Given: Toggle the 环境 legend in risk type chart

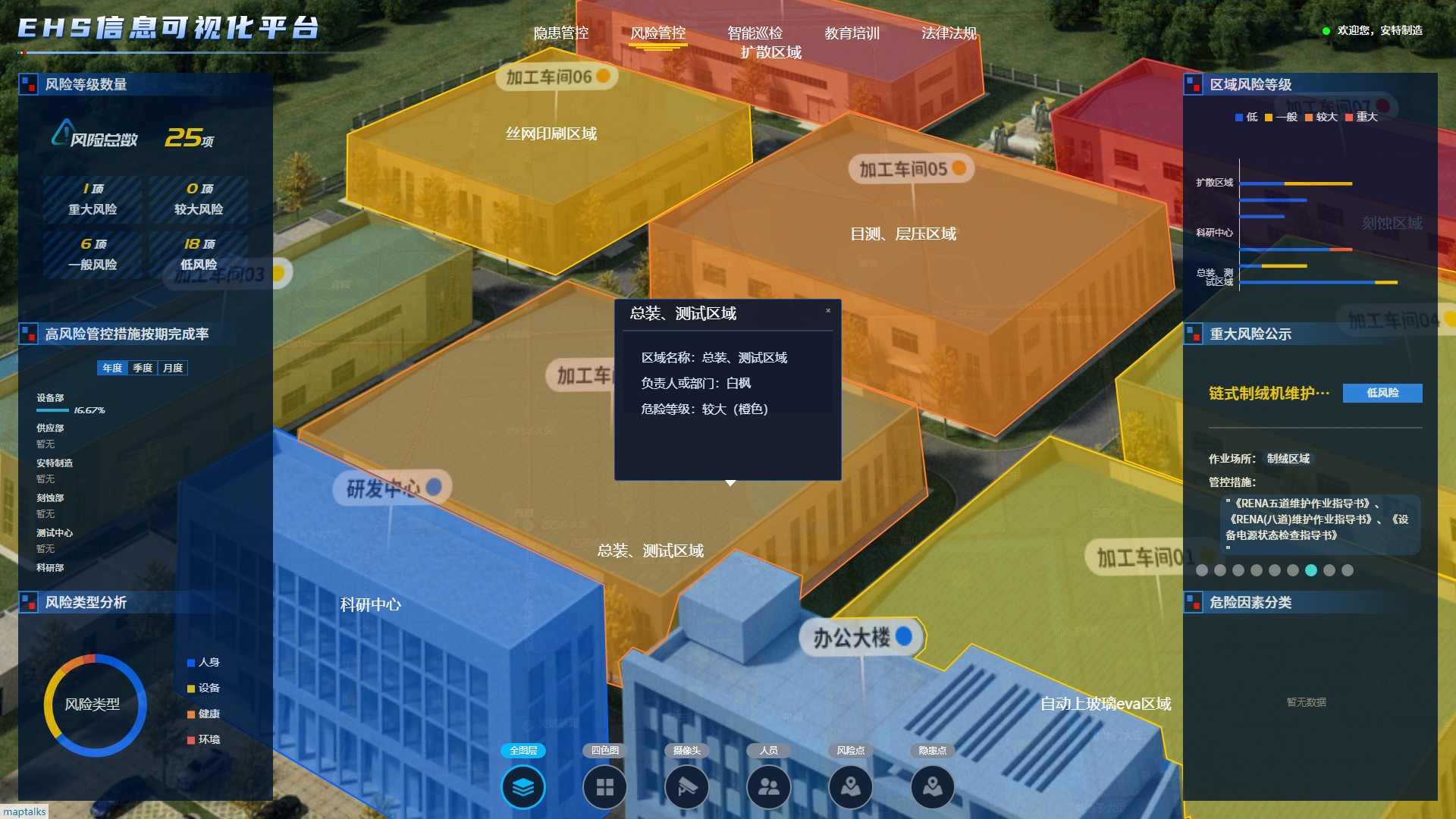Looking at the screenshot, I should coord(203,739).
